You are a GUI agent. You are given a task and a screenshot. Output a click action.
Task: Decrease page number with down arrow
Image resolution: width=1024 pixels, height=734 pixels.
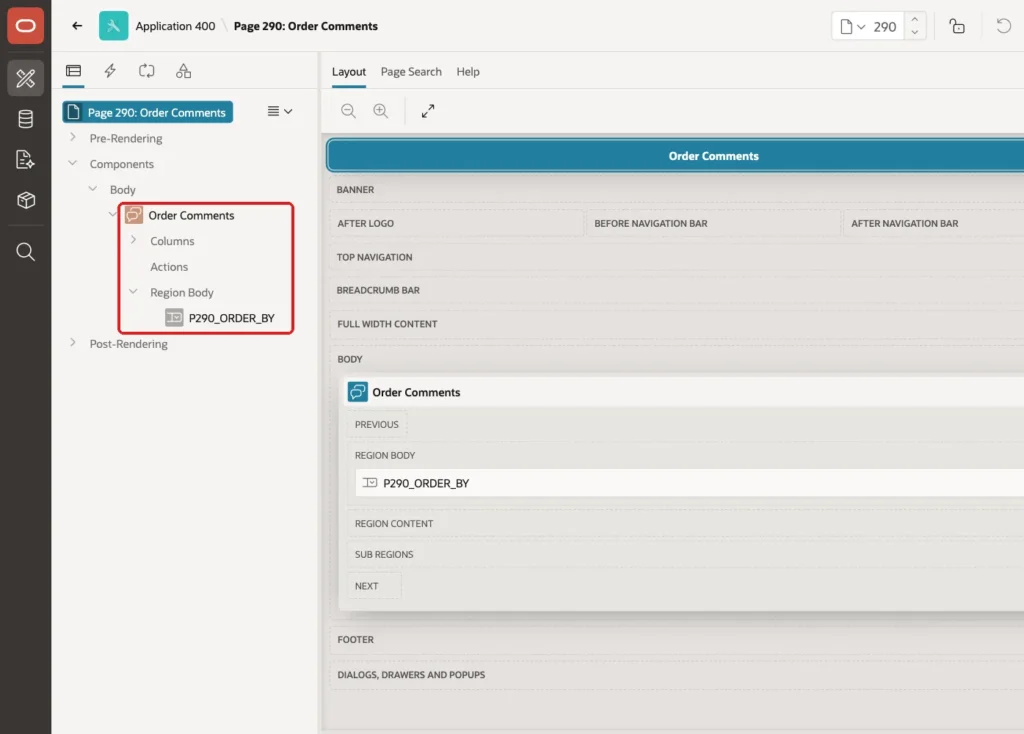(x=915, y=33)
